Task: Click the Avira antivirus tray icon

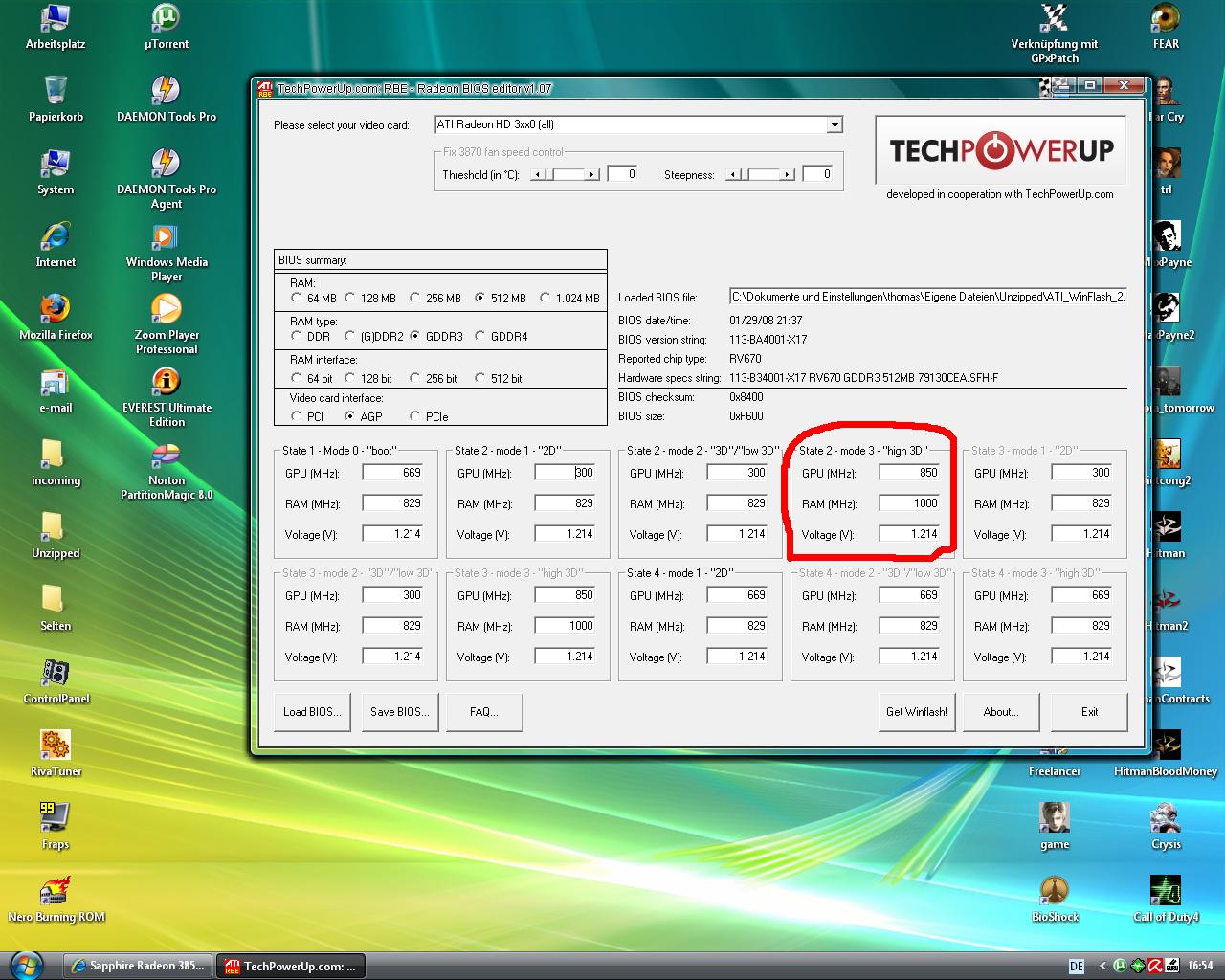Action: pyautogui.click(x=1154, y=966)
